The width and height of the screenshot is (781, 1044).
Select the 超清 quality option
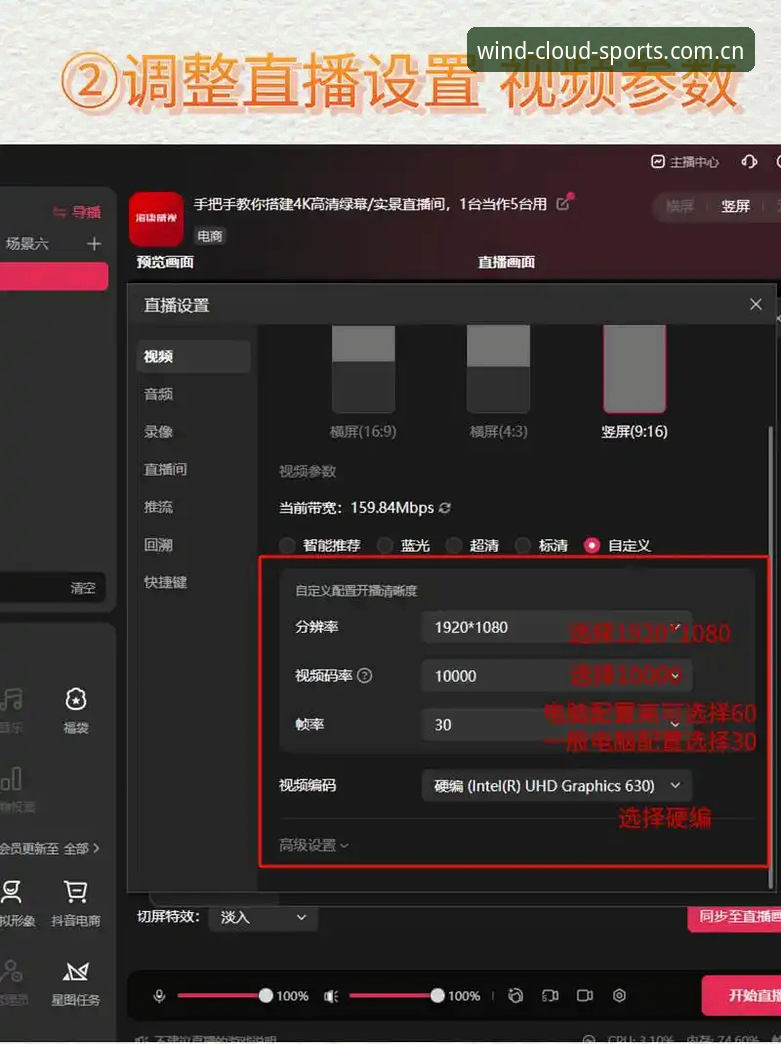473,545
